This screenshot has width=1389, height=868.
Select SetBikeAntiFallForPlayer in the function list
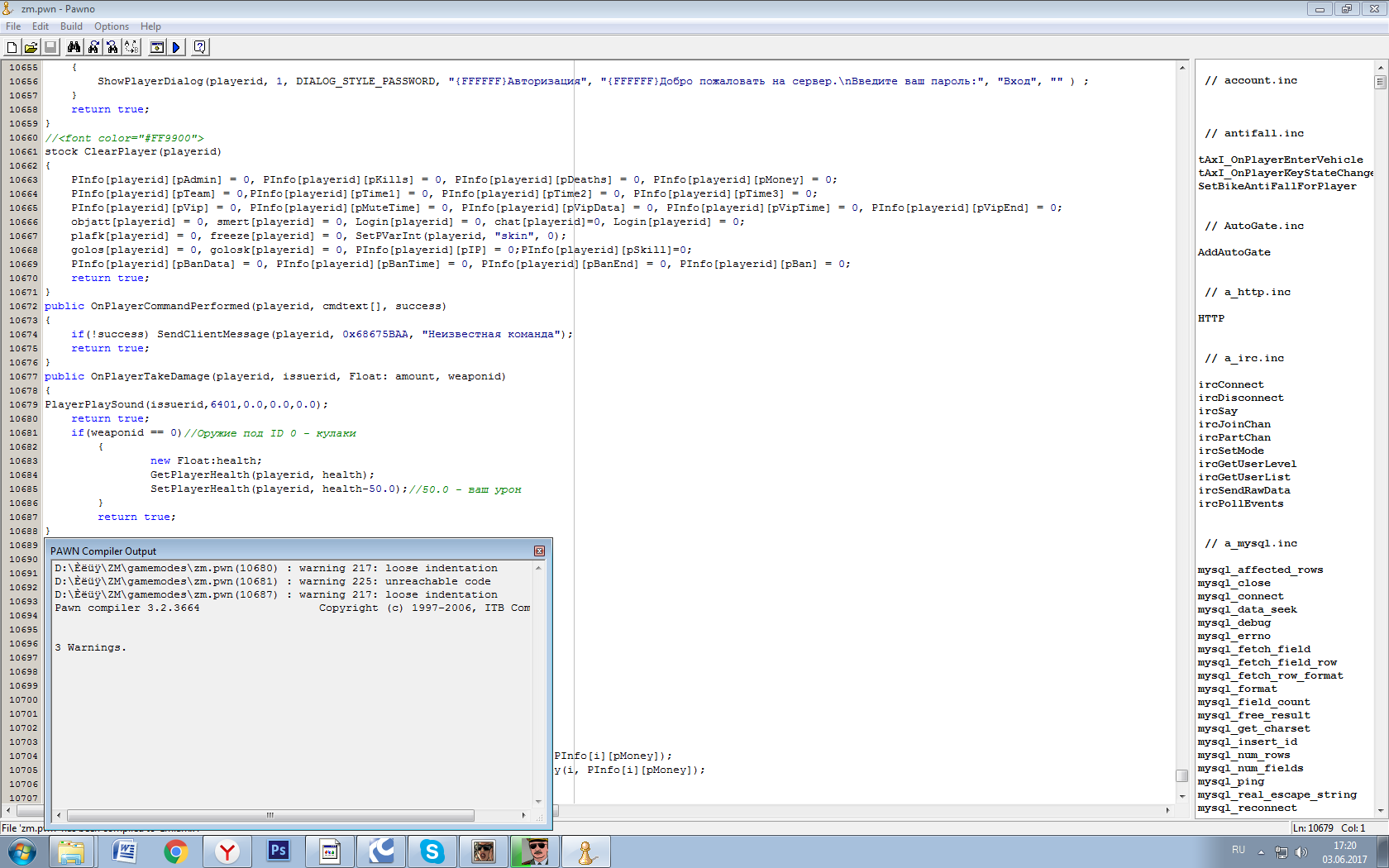(x=1277, y=186)
